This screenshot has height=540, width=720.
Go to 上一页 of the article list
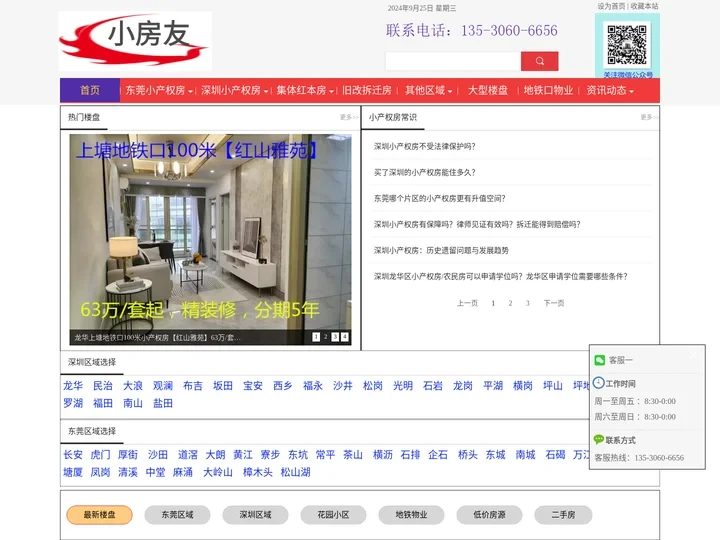(x=467, y=303)
